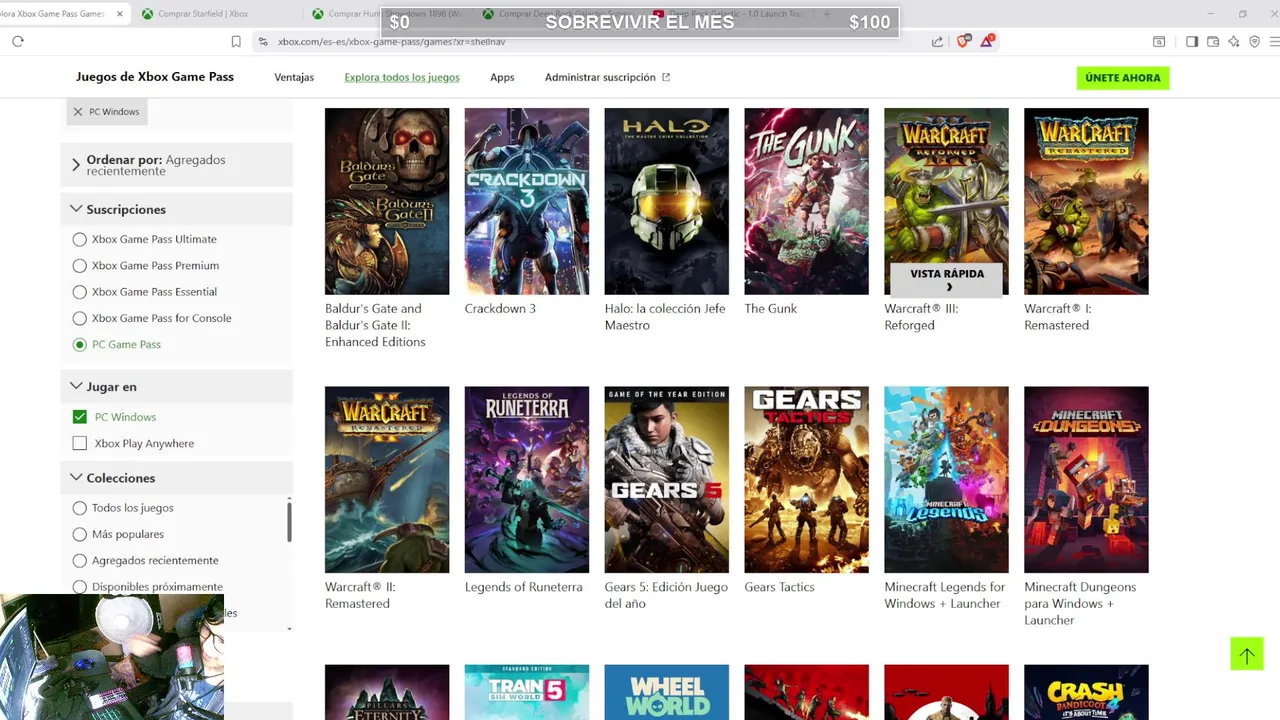Viewport: 1280px width, 720px height.
Task: Check the Xbox Play Anywhere checkbox
Action: (x=80, y=443)
